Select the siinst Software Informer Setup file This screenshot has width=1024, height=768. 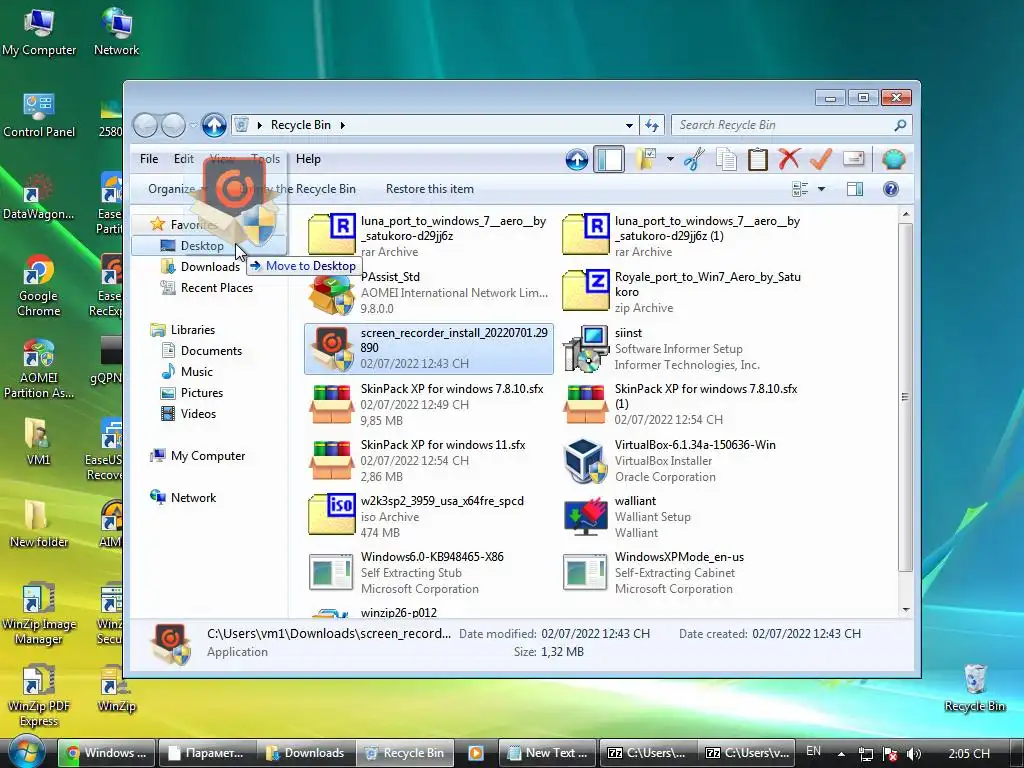pos(682,349)
